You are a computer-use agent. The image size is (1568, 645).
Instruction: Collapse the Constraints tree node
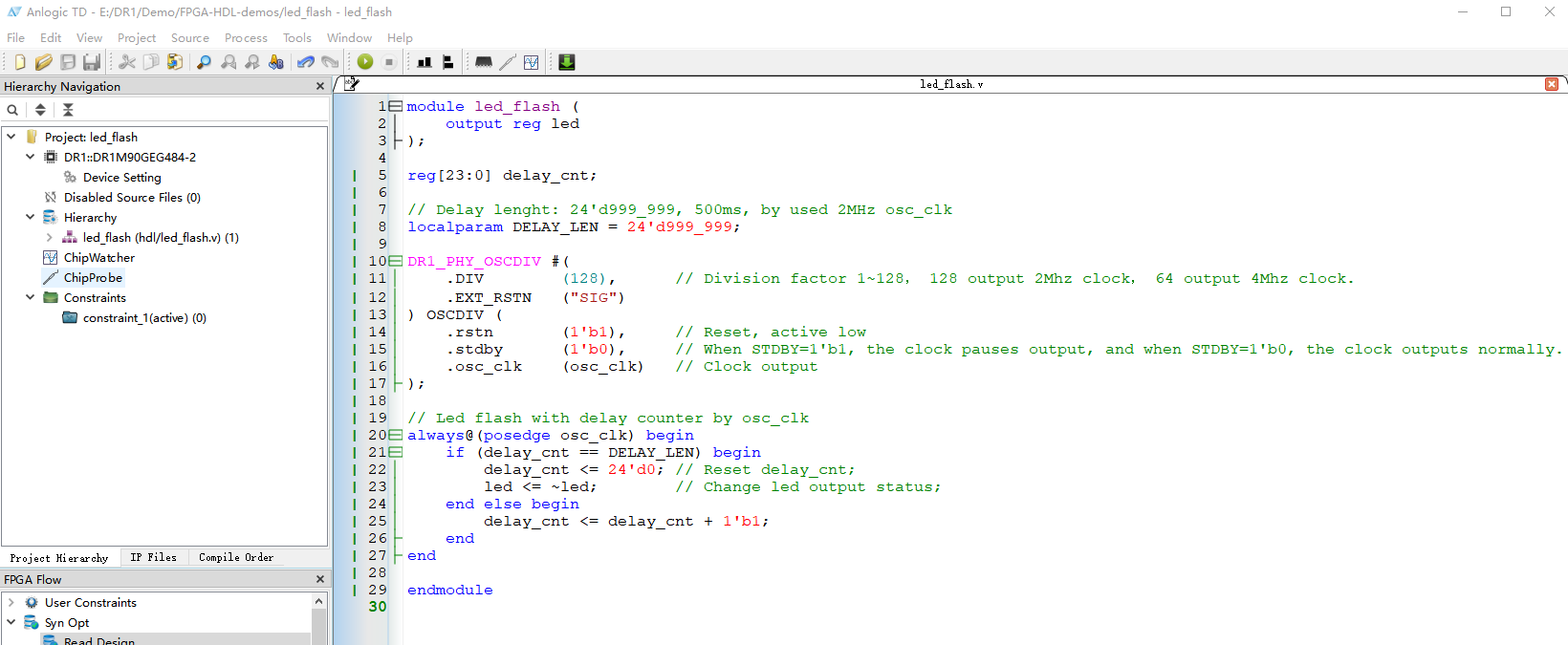pos(31,297)
